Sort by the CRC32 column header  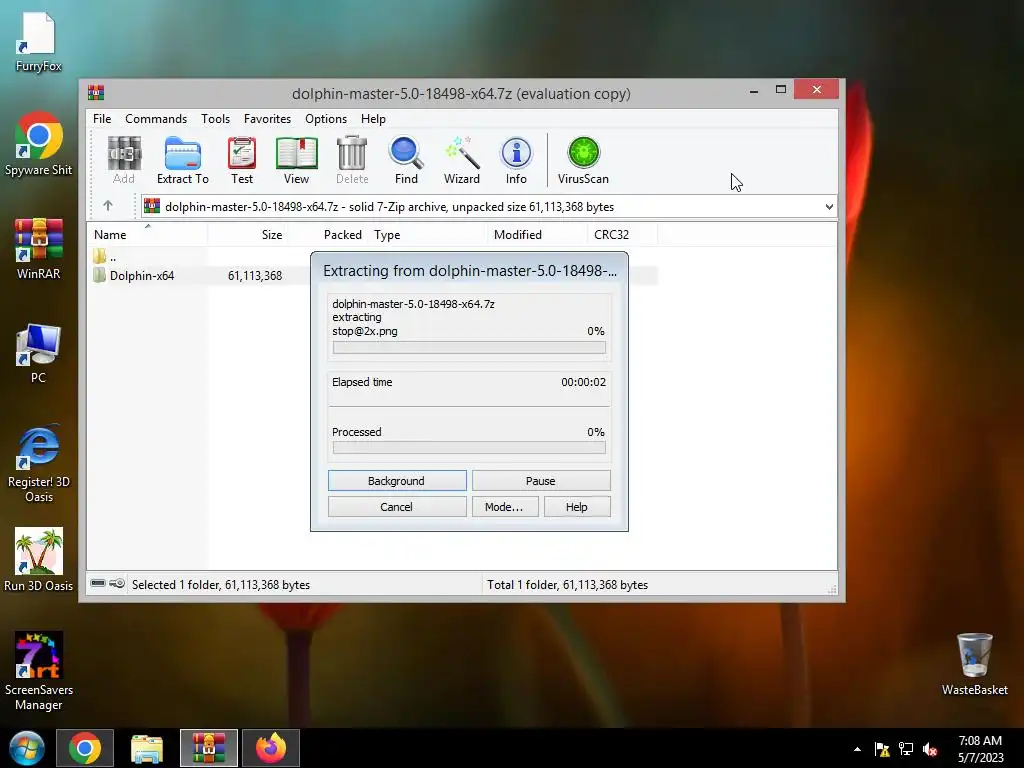pos(622,234)
